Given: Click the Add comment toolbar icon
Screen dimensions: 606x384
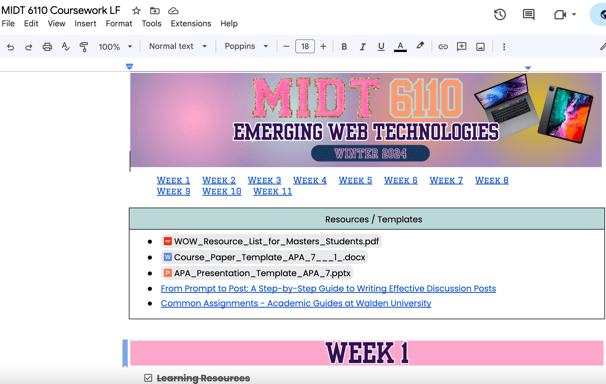Looking at the screenshot, I should (461, 47).
